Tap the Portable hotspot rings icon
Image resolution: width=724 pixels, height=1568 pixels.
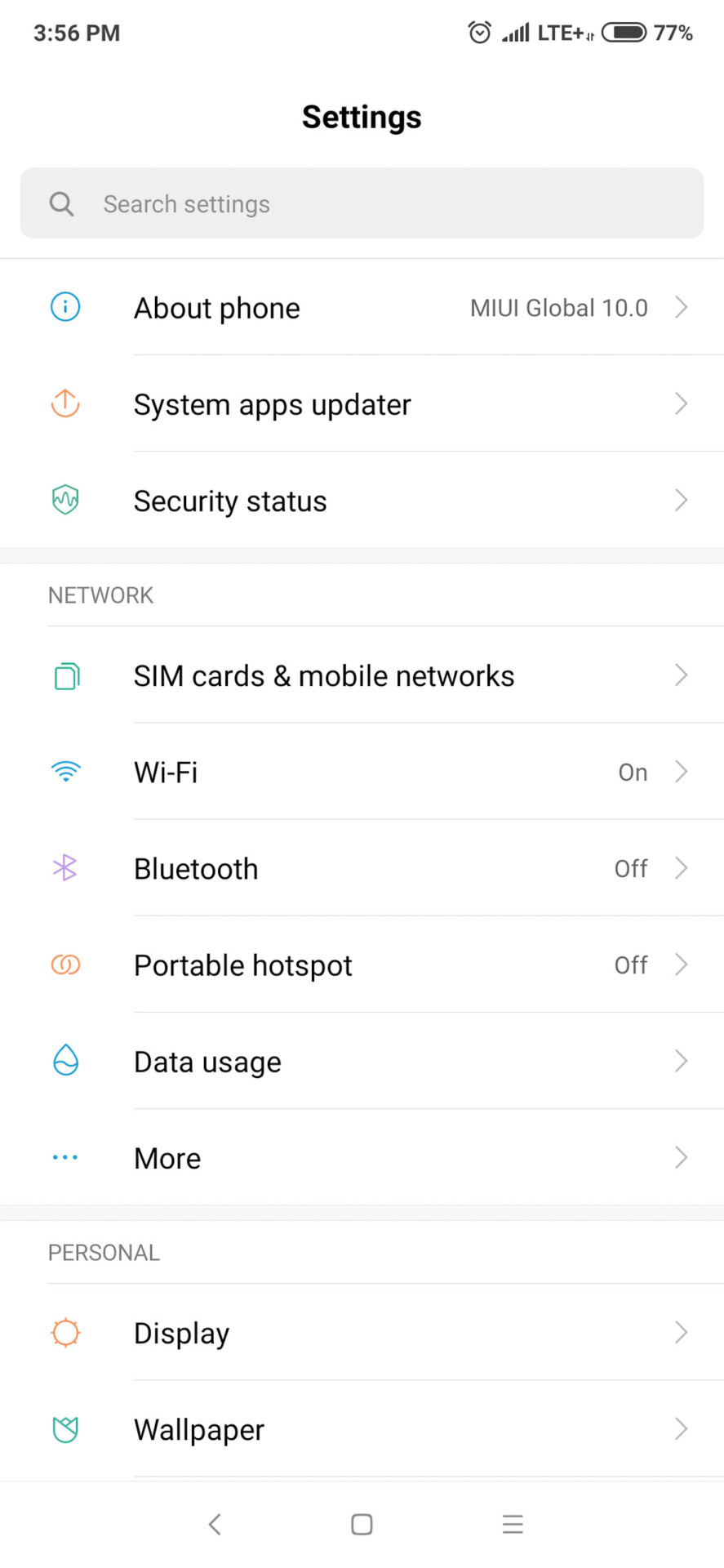65,964
